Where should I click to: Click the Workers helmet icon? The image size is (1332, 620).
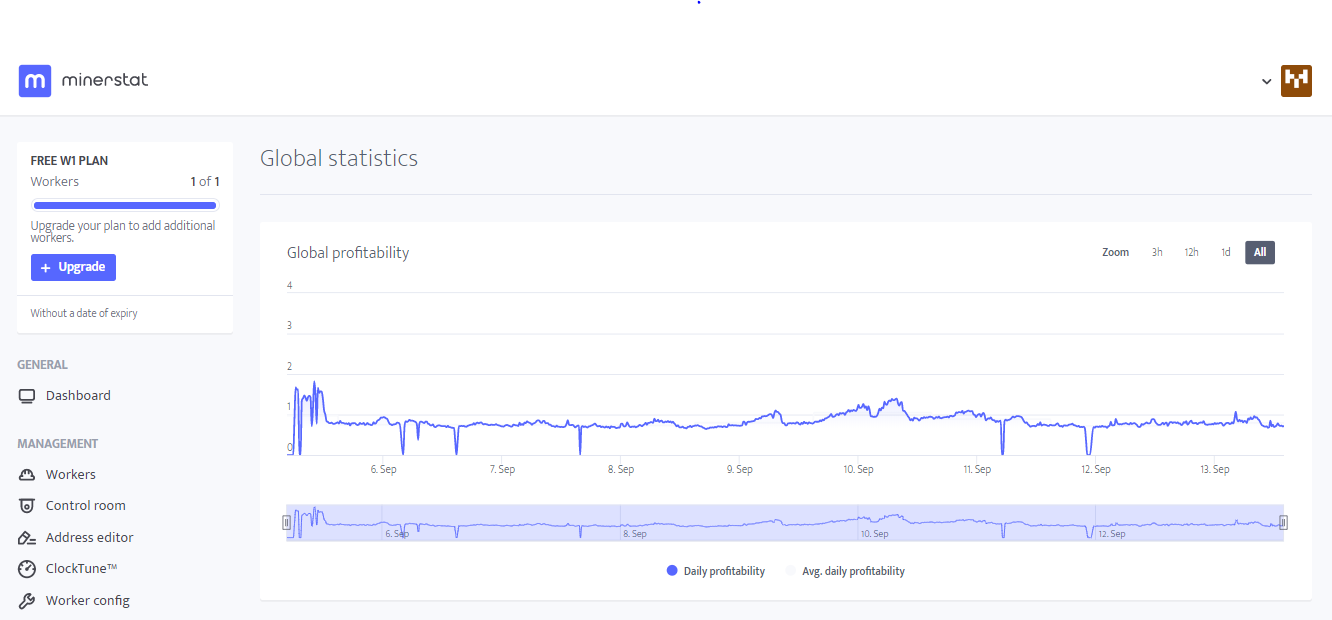[x=27, y=475]
